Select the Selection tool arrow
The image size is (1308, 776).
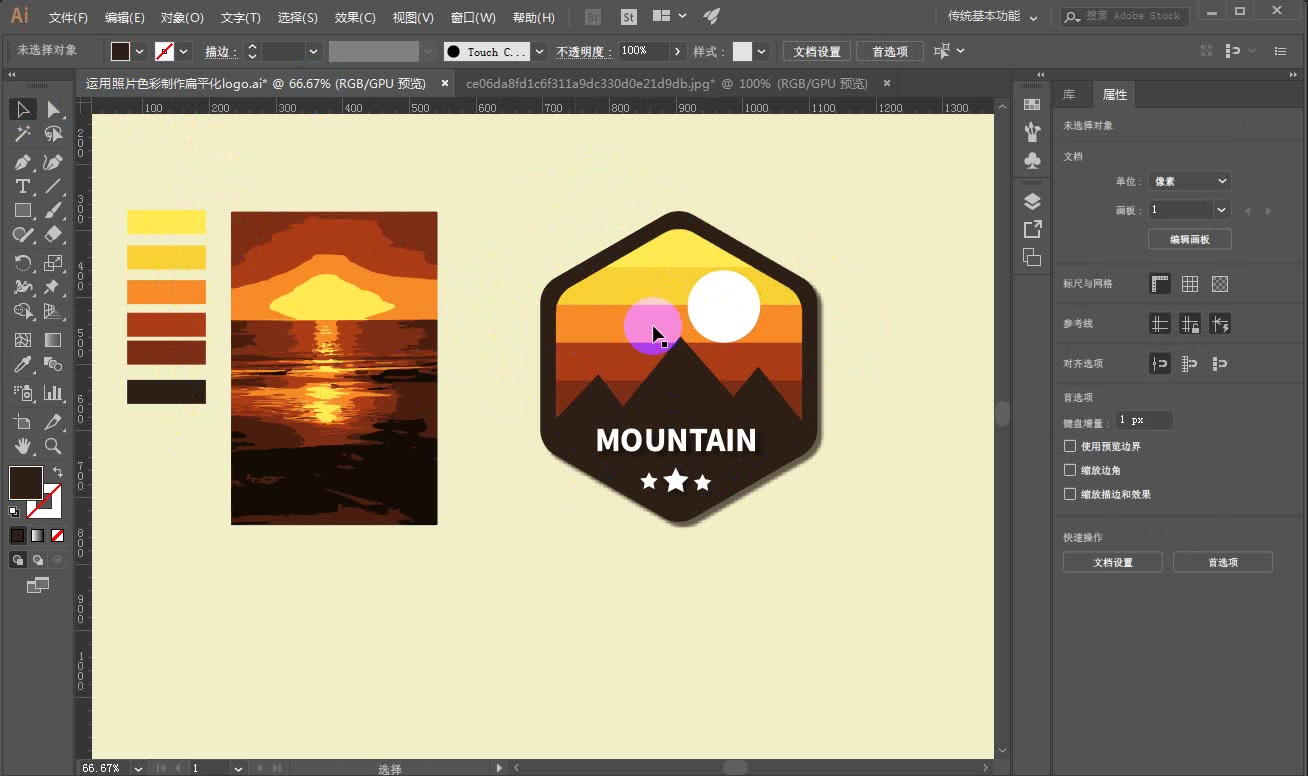(22, 109)
